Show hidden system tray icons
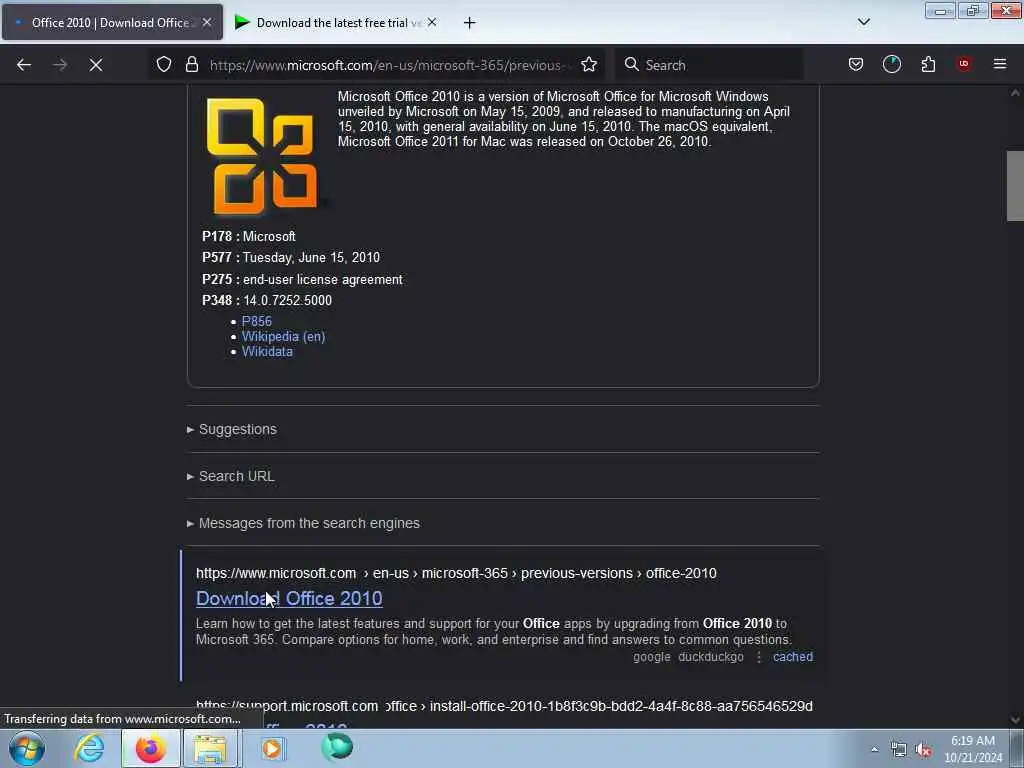This screenshot has width=1024, height=768. click(x=874, y=750)
